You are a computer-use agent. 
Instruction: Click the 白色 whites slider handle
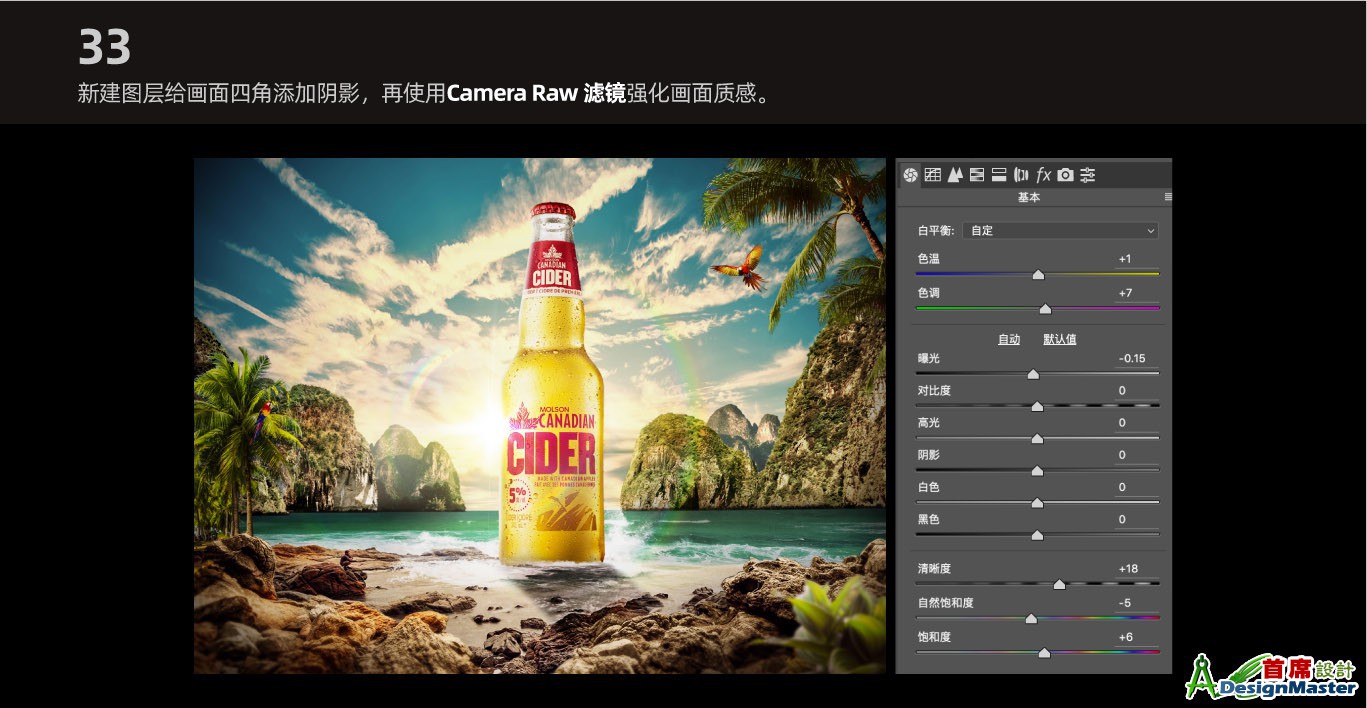[1037, 503]
